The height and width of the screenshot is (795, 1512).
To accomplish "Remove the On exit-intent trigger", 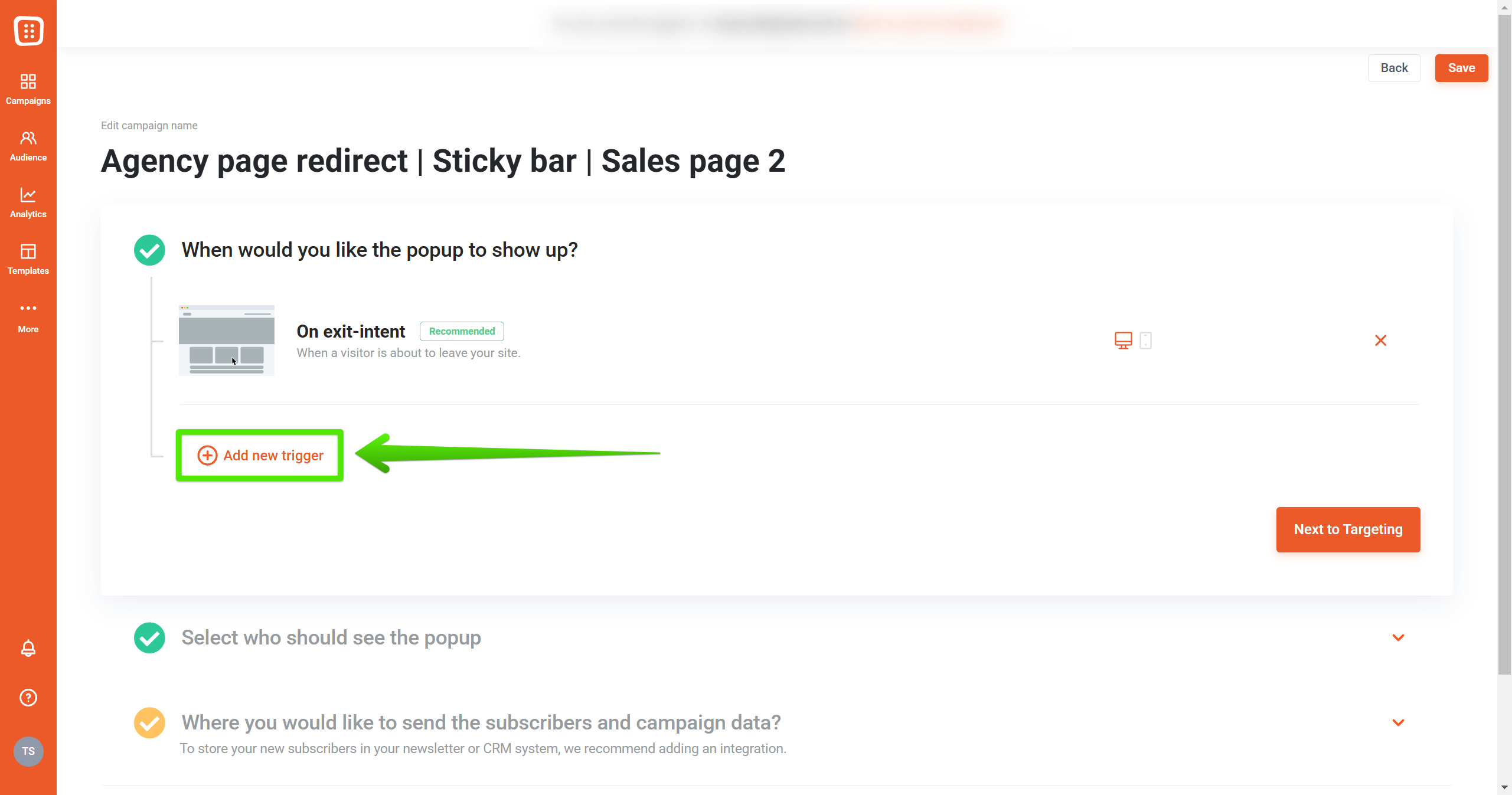I will 1380,341.
